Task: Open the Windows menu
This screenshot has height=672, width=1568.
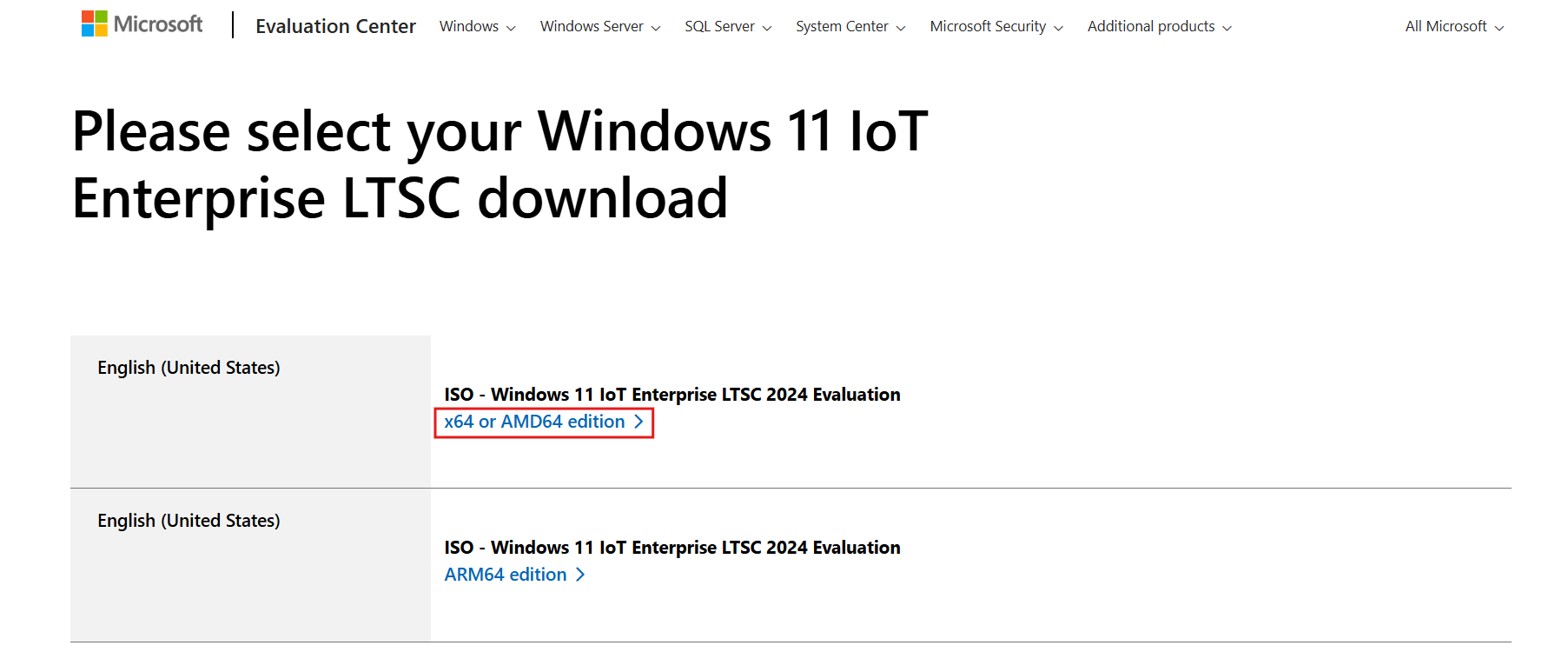Action: point(469,27)
